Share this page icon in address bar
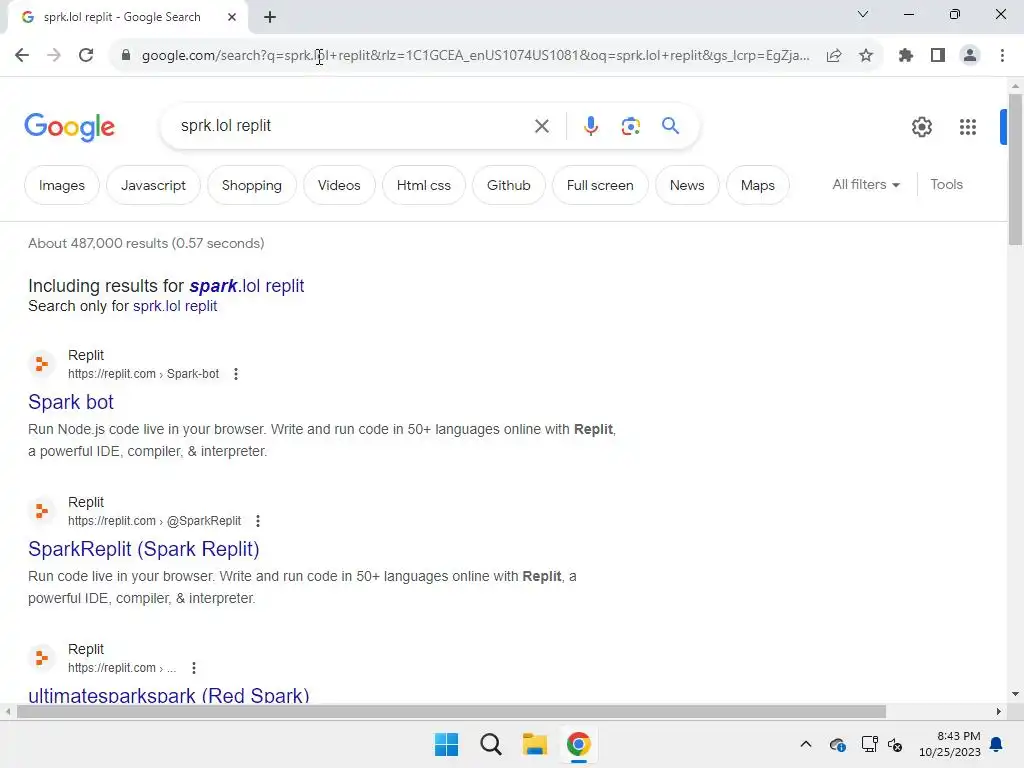 tap(834, 56)
